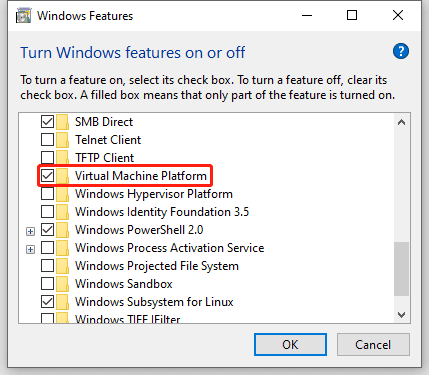Click the Telnet Client folder icon
This screenshot has width=429, height=375.
coord(62,140)
